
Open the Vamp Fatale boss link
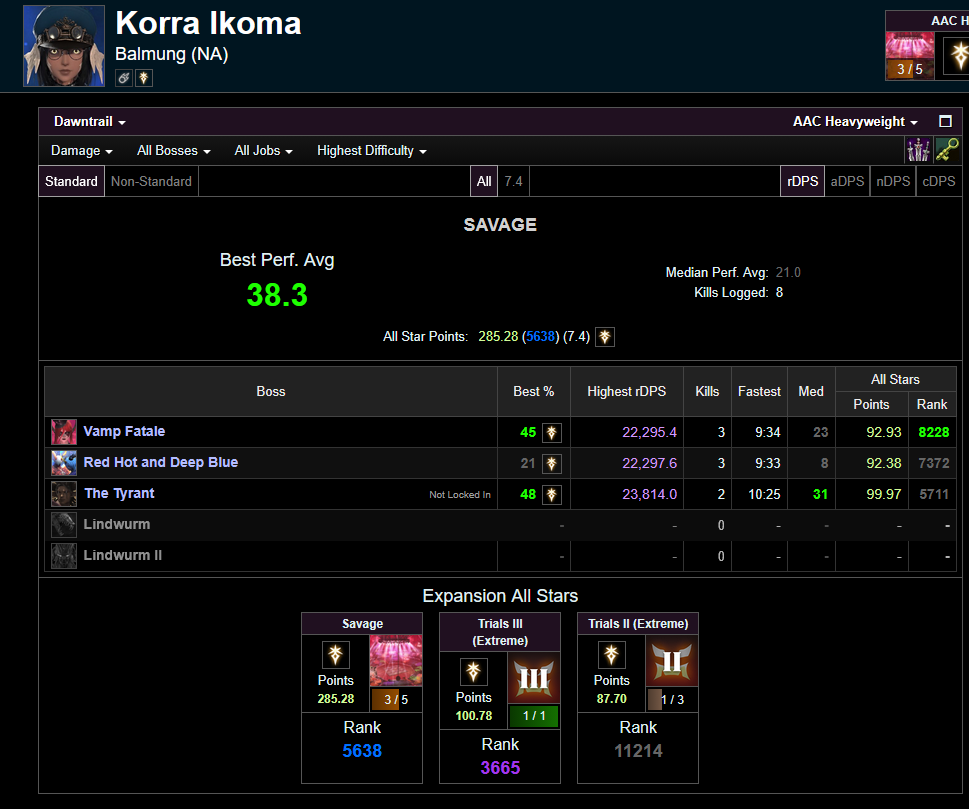(124, 431)
